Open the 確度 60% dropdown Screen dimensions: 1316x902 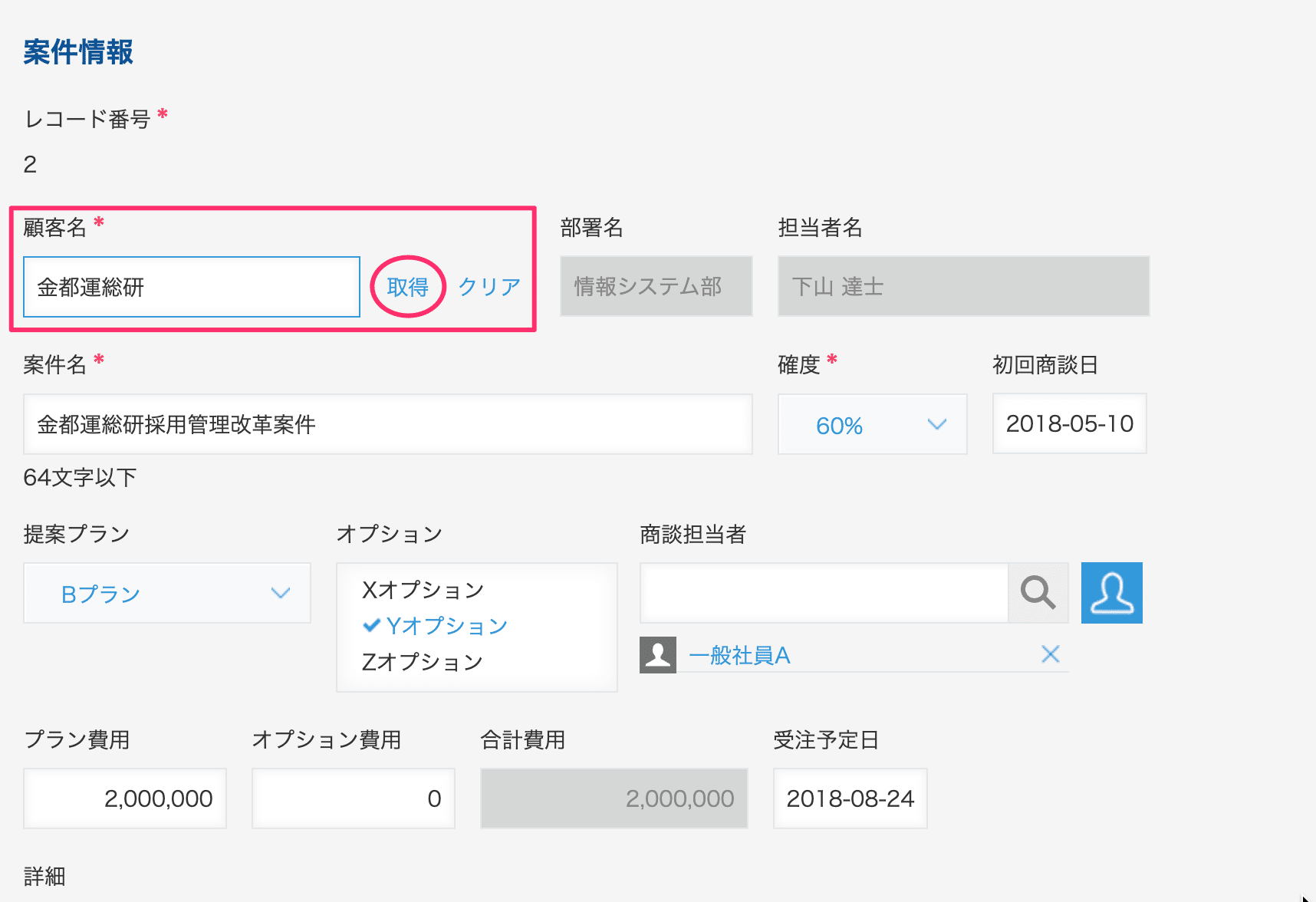click(x=873, y=424)
